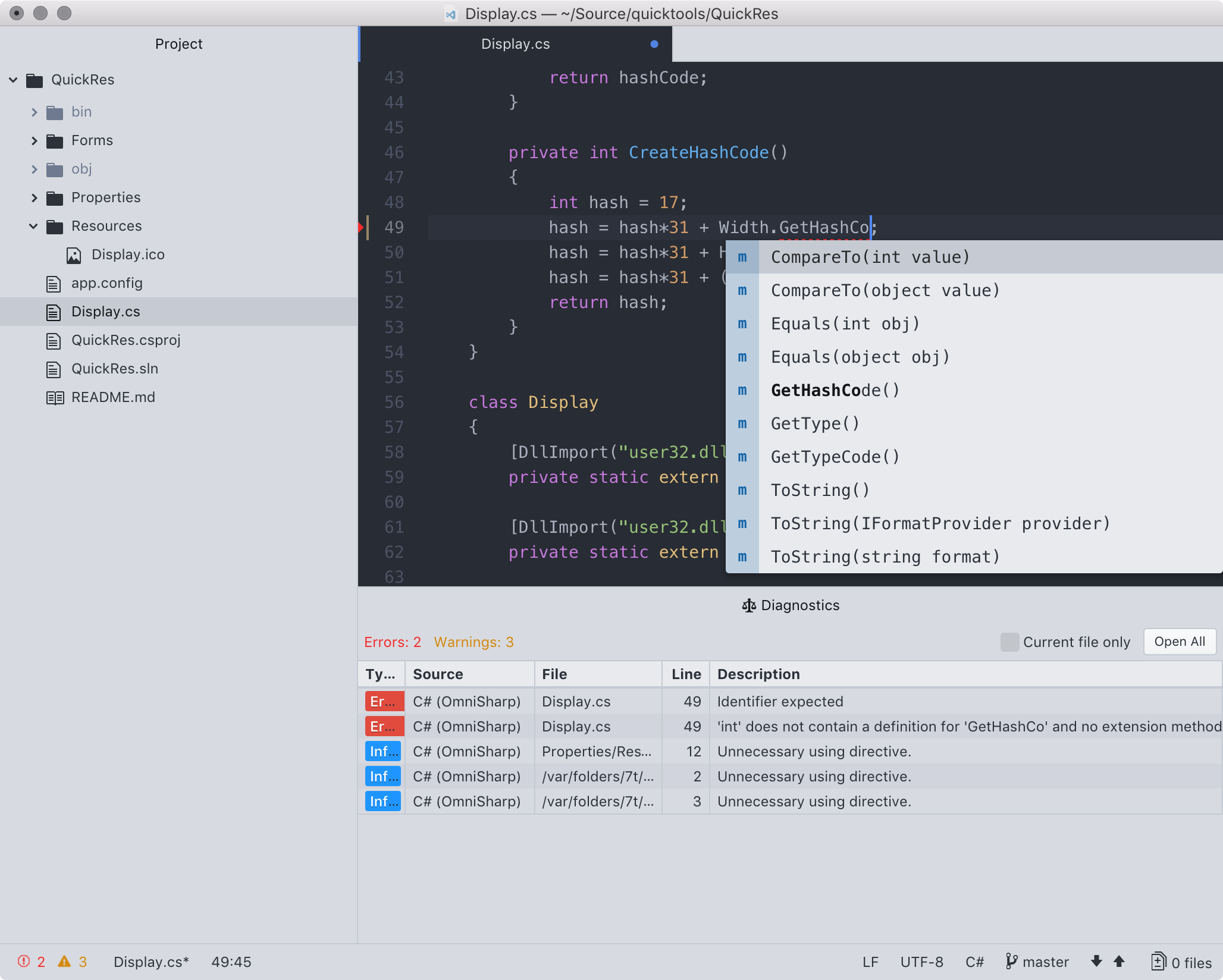Switch to the Display.cs editor tab
This screenshot has width=1223, height=980.
pyautogui.click(x=515, y=44)
